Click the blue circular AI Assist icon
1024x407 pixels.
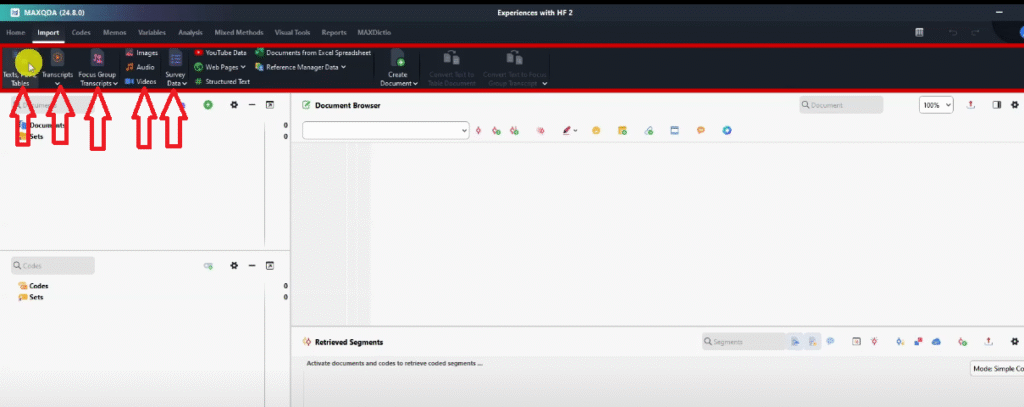tap(727, 131)
